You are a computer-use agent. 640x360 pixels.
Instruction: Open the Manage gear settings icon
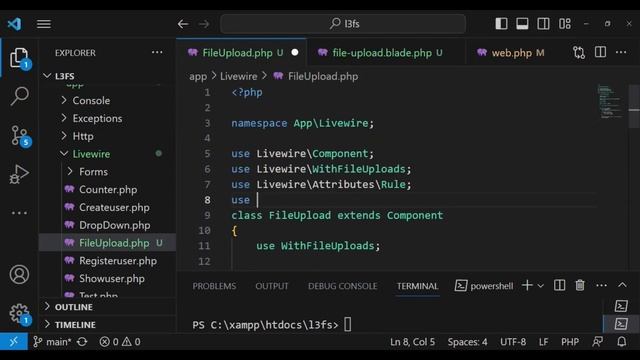[19, 313]
